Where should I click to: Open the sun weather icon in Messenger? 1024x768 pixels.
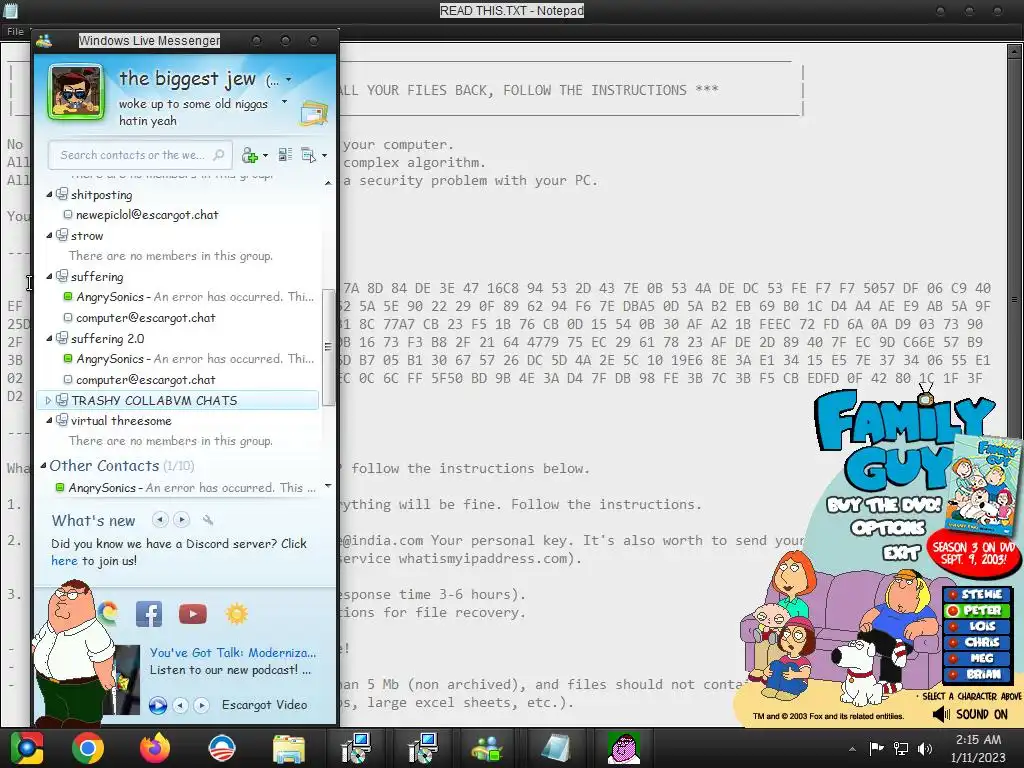(236, 614)
